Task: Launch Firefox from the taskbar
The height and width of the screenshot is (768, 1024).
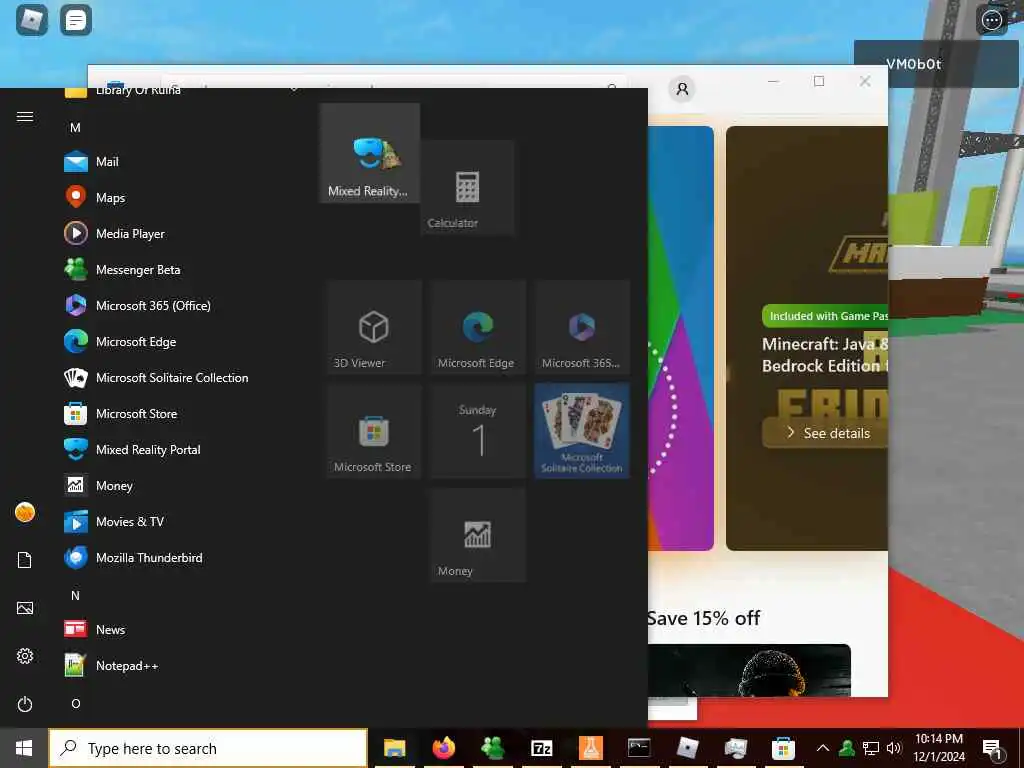Action: click(443, 748)
